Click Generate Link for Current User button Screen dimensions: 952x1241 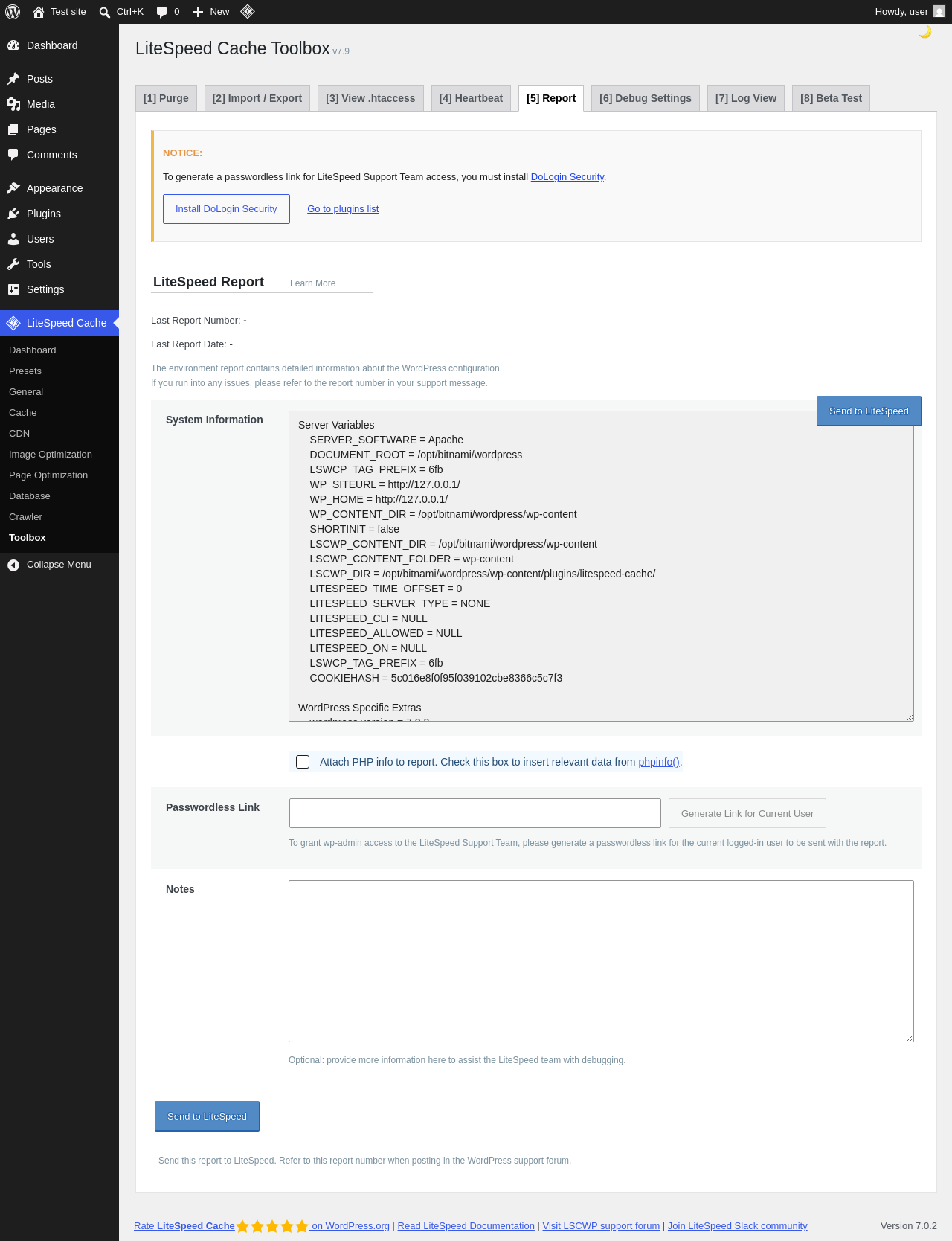[x=747, y=813]
